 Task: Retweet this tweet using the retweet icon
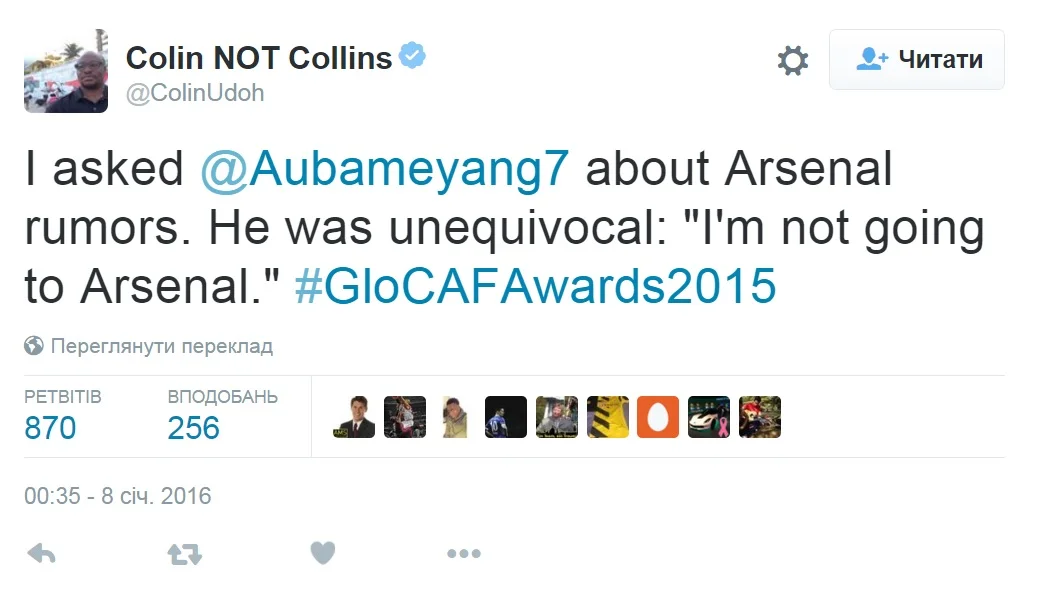(x=185, y=553)
